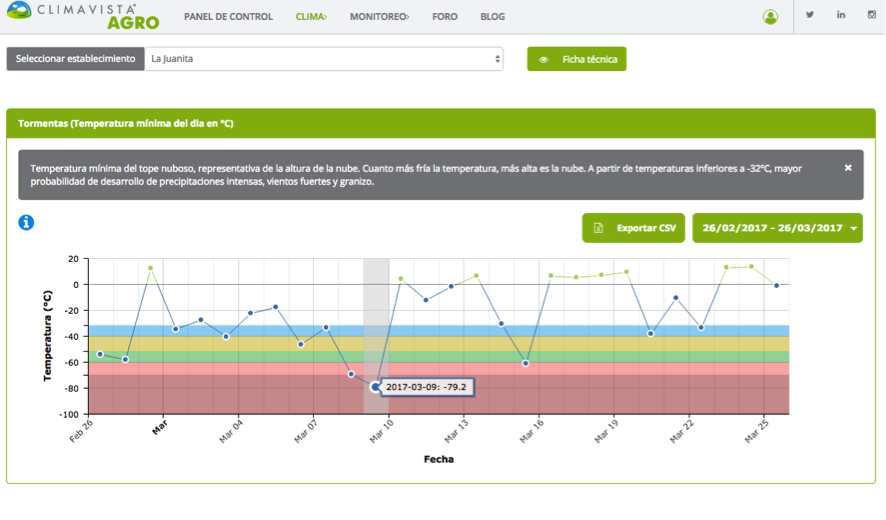Screen dimensions: 886x520
Task: Open the La Juanita establishment dropdown
Action: tap(324, 59)
